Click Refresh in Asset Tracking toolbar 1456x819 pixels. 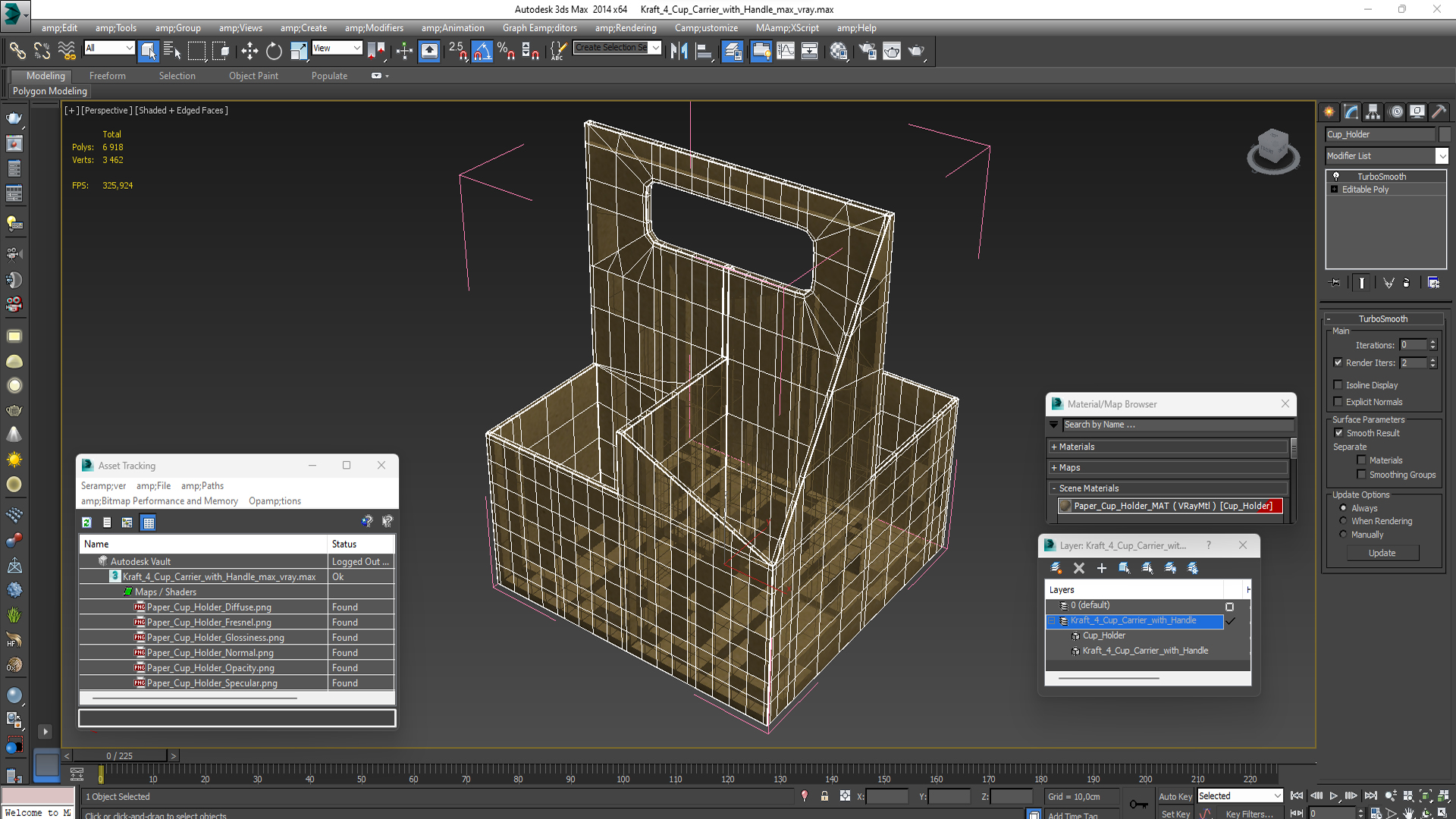pos(86,522)
